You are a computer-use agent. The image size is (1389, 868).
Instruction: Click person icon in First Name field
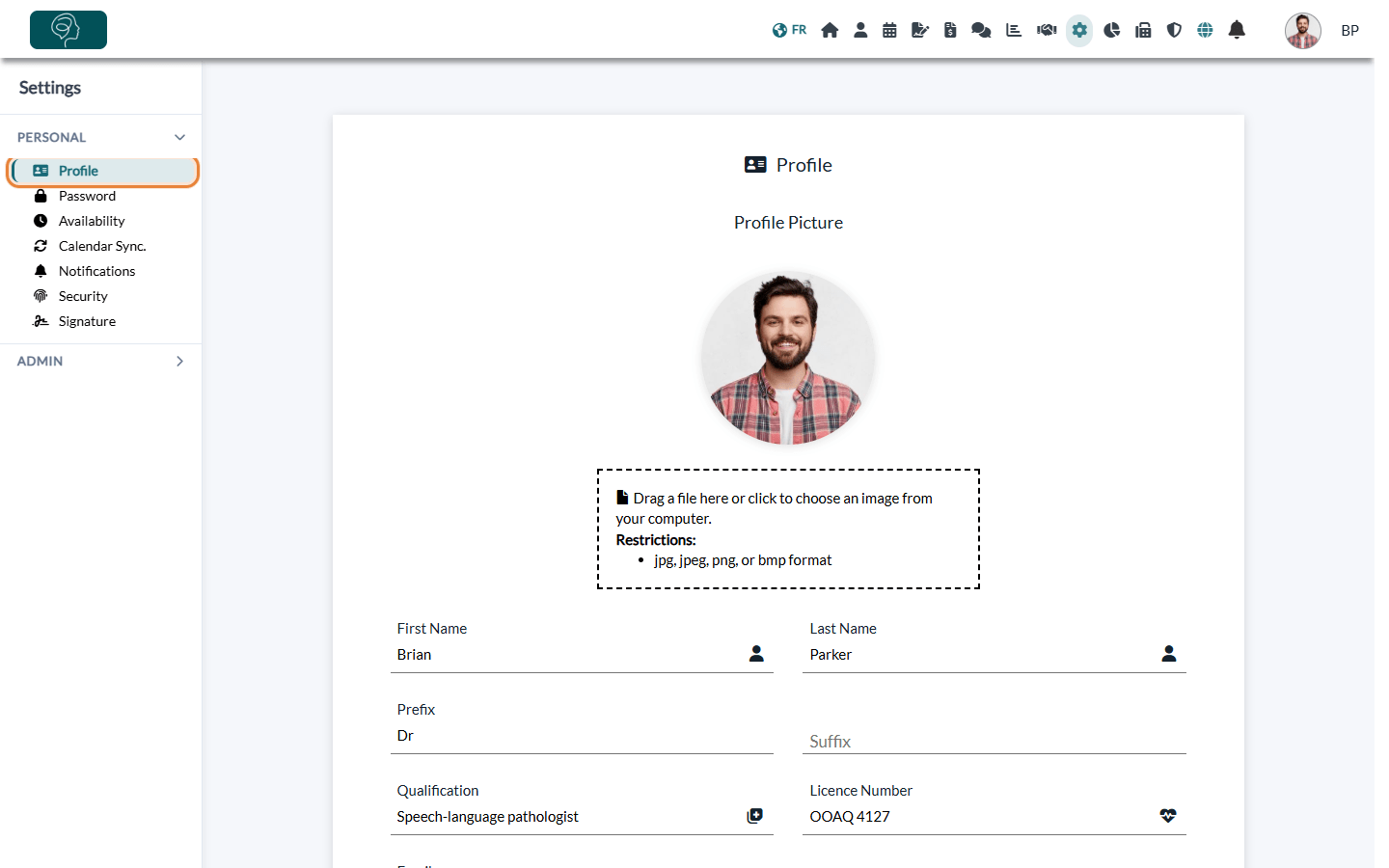(756, 654)
